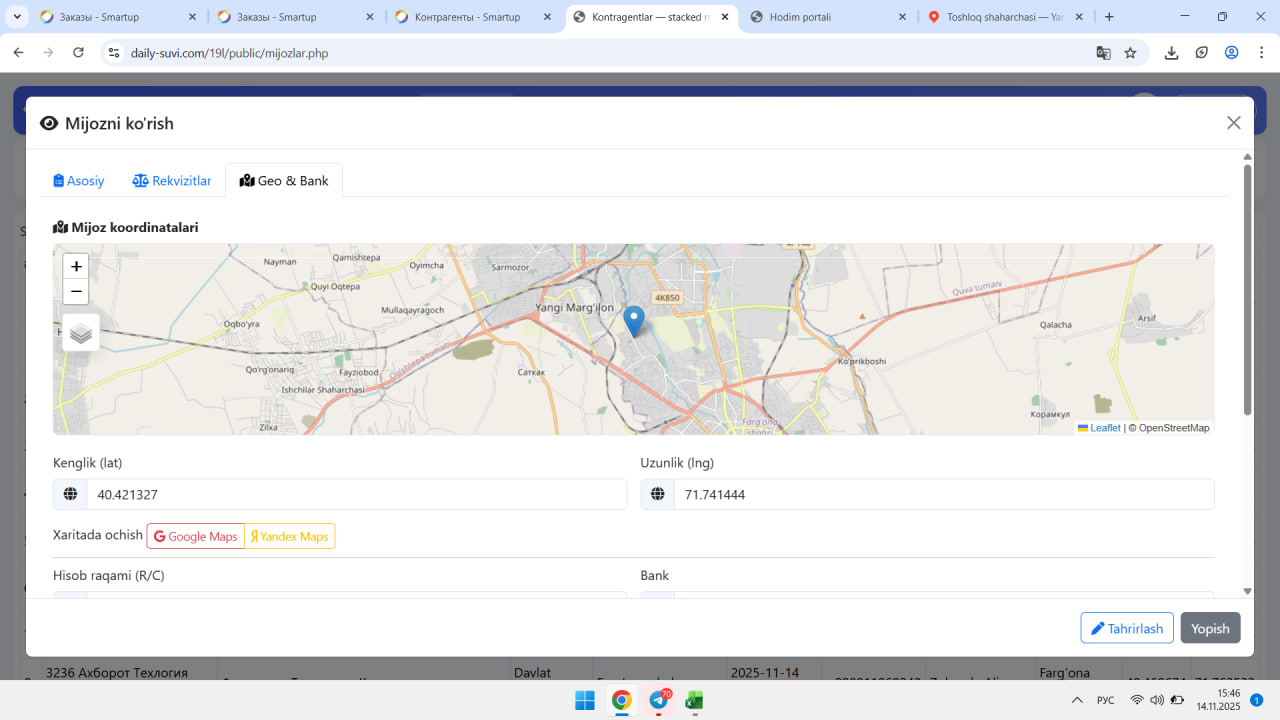
Task: Open Telegram from the taskbar
Action: pyautogui.click(x=658, y=700)
